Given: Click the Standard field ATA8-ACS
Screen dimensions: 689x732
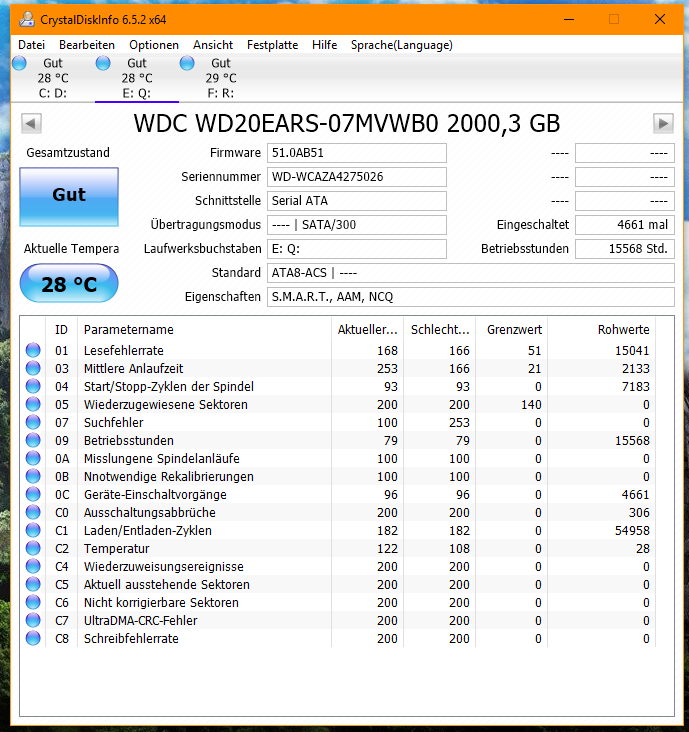Looking at the screenshot, I should click(471, 273).
